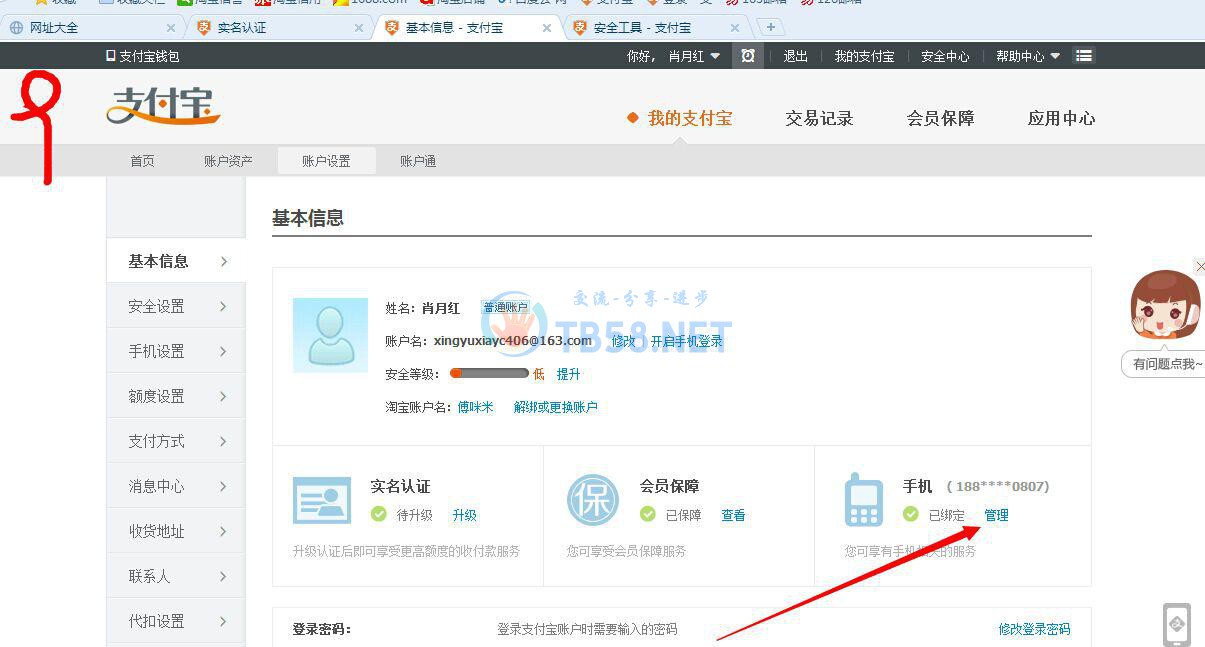Click the chevron on the 手机设置 row
The width and height of the screenshot is (1205, 647).
click(224, 351)
